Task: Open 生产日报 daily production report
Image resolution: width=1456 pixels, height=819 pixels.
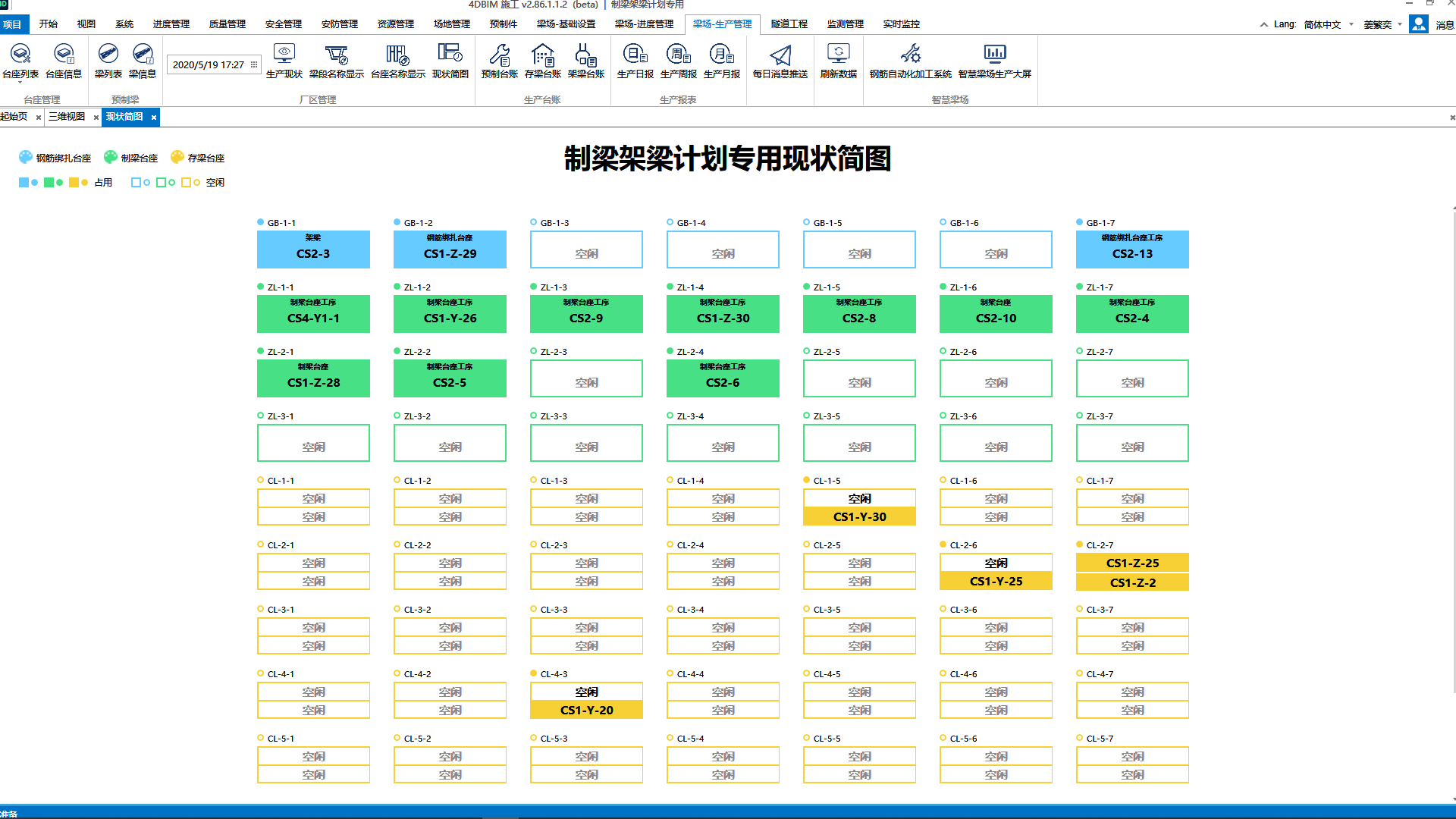Action: coord(635,61)
